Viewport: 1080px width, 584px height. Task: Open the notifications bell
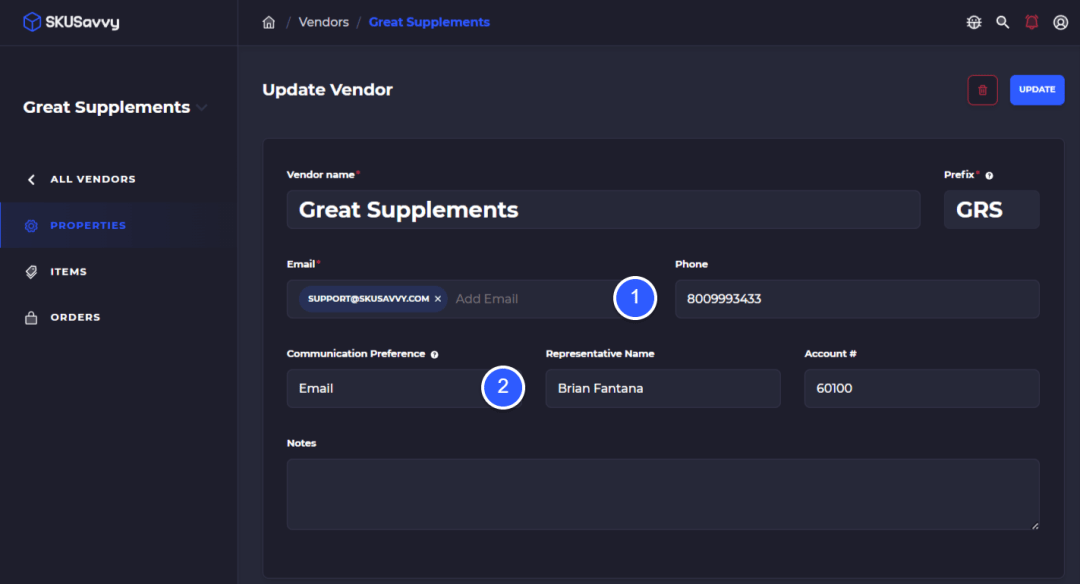(1032, 22)
